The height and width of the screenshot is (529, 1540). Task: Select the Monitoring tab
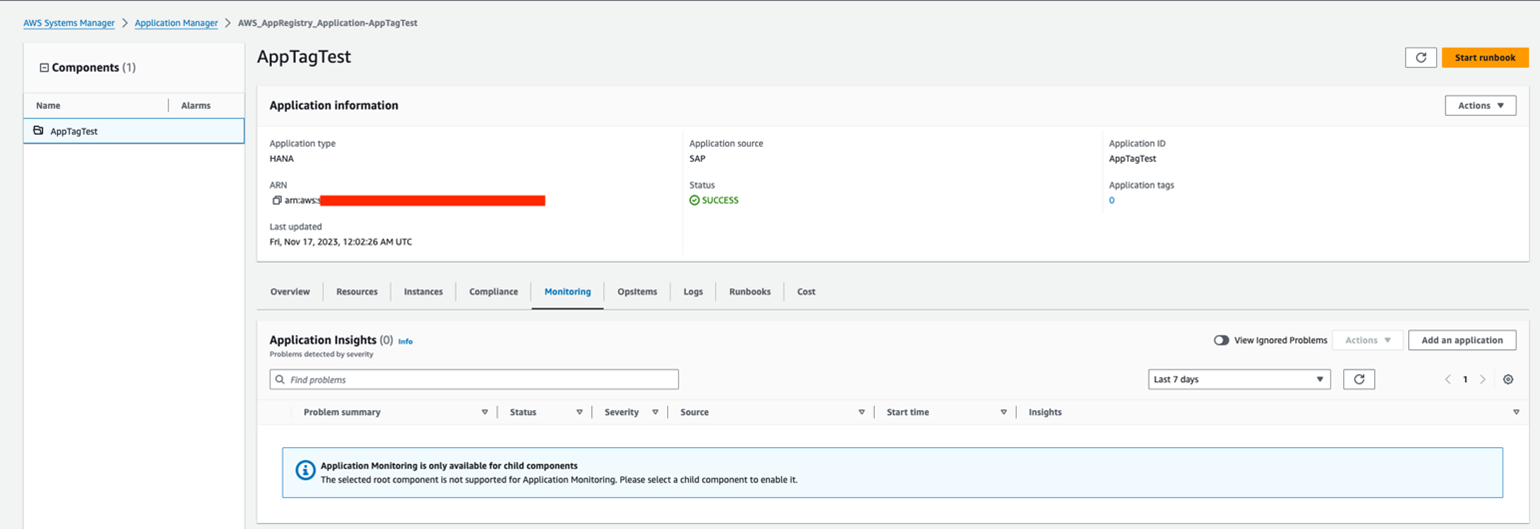pos(567,292)
